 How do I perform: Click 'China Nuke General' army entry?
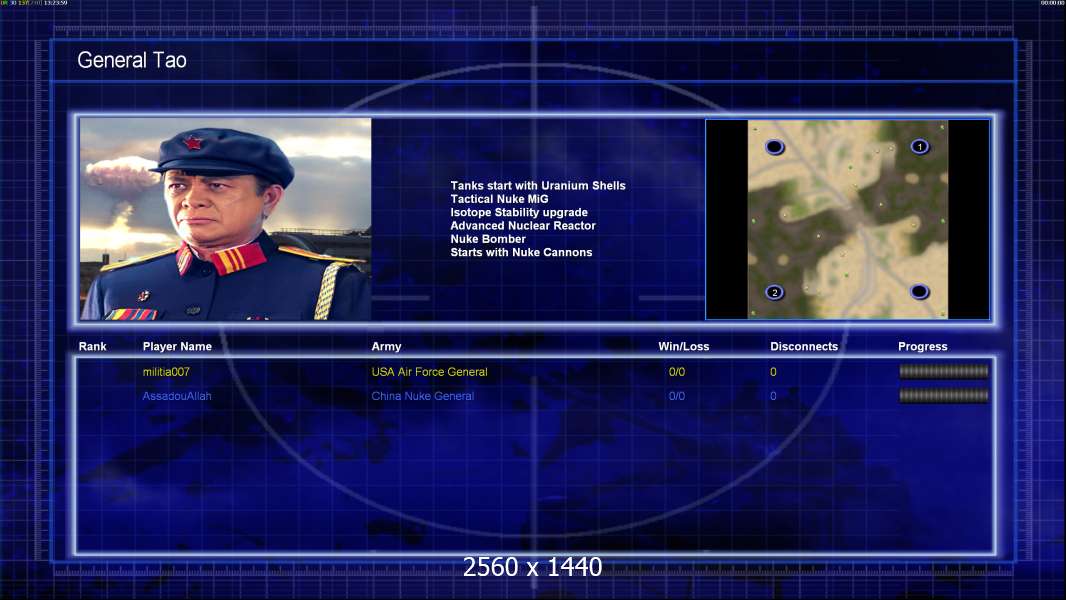422,396
